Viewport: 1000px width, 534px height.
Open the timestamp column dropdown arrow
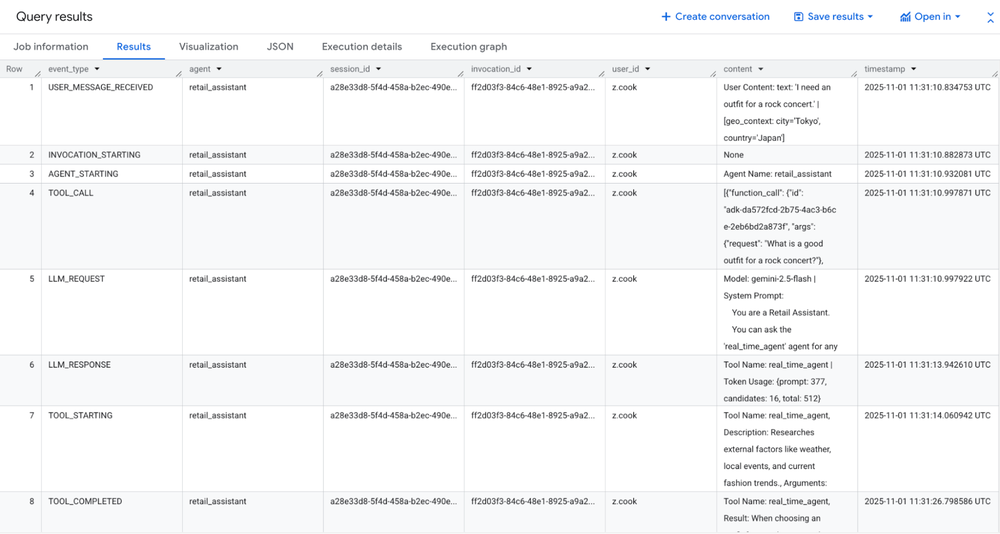[x=914, y=69]
